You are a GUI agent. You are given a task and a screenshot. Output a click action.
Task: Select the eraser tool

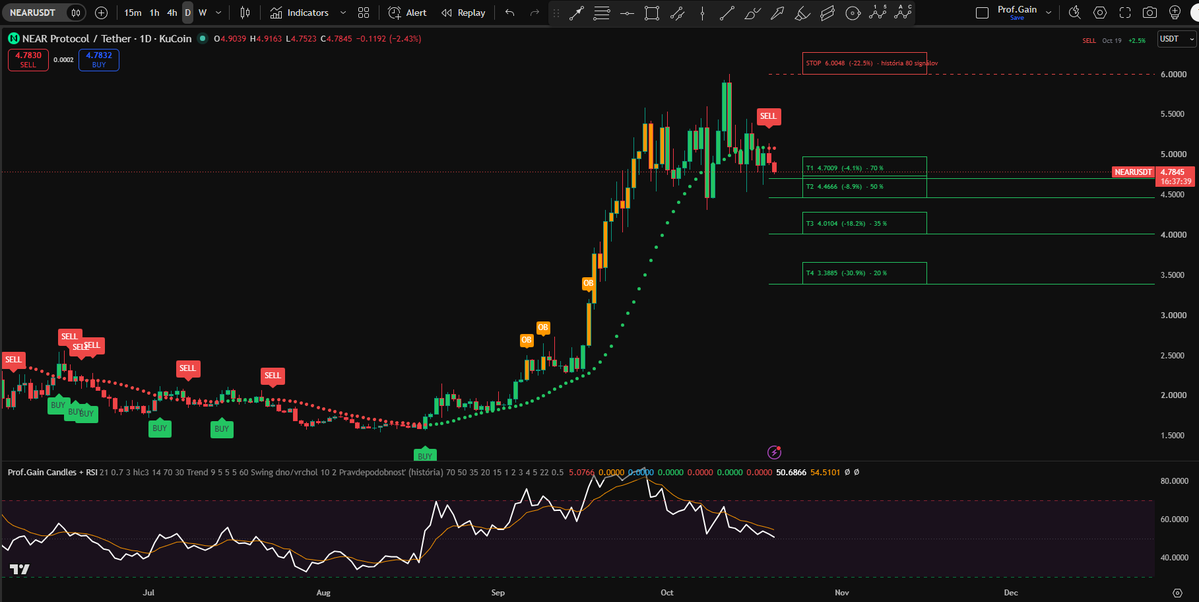coord(827,13)
